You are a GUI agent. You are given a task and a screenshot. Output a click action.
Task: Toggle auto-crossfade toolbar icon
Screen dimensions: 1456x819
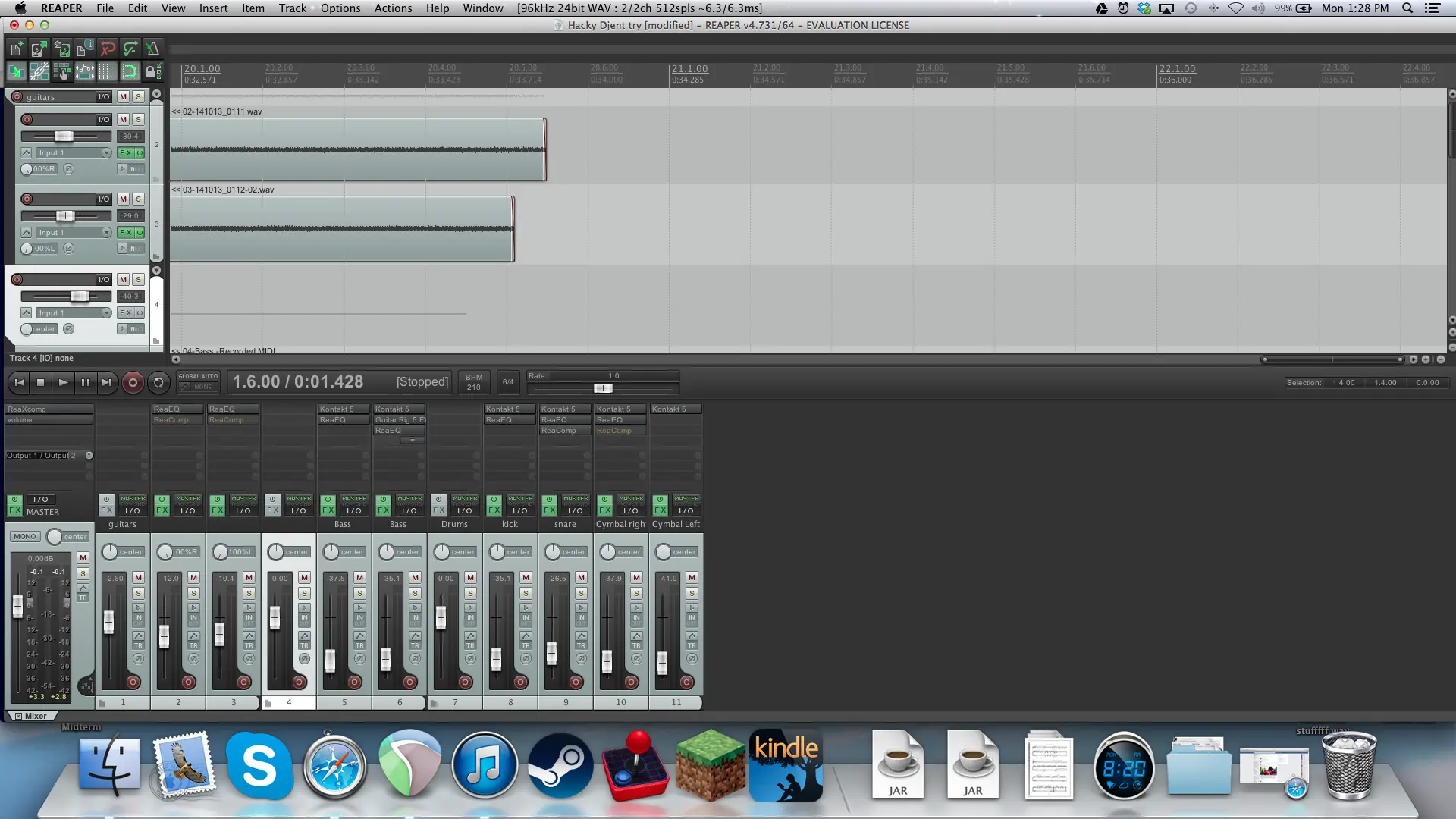16,72
